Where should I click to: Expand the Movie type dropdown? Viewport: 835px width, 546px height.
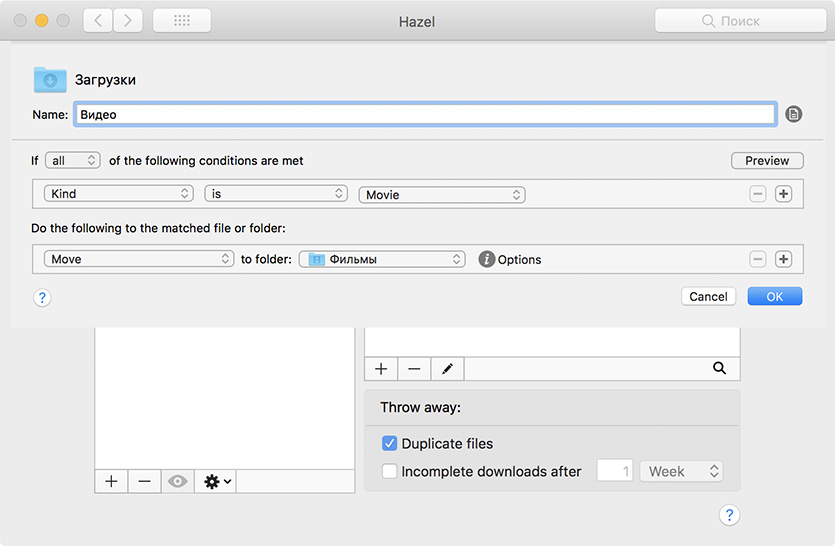(442, 195)
